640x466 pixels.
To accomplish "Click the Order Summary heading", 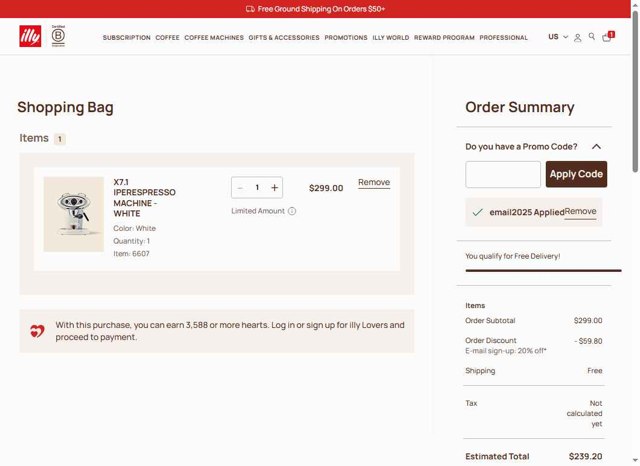I will [520, 107].
